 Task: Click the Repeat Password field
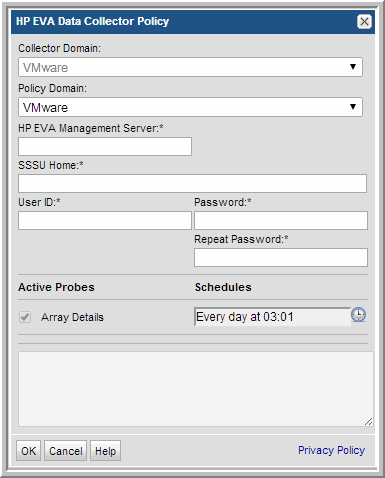point(281,257)
